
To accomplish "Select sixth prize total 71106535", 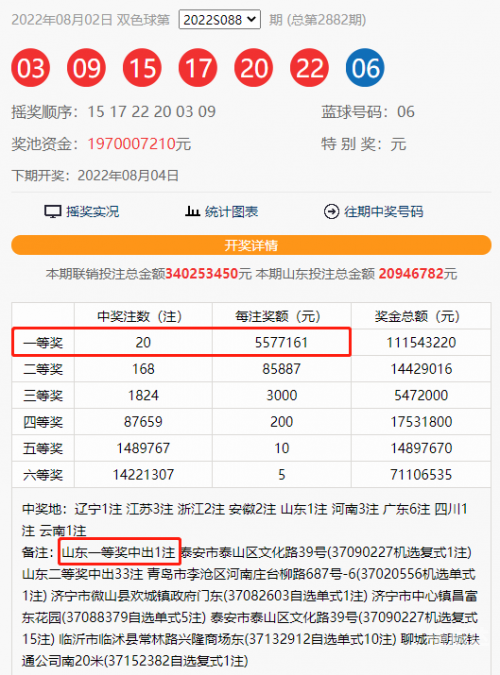I will [x=421, y=475].
